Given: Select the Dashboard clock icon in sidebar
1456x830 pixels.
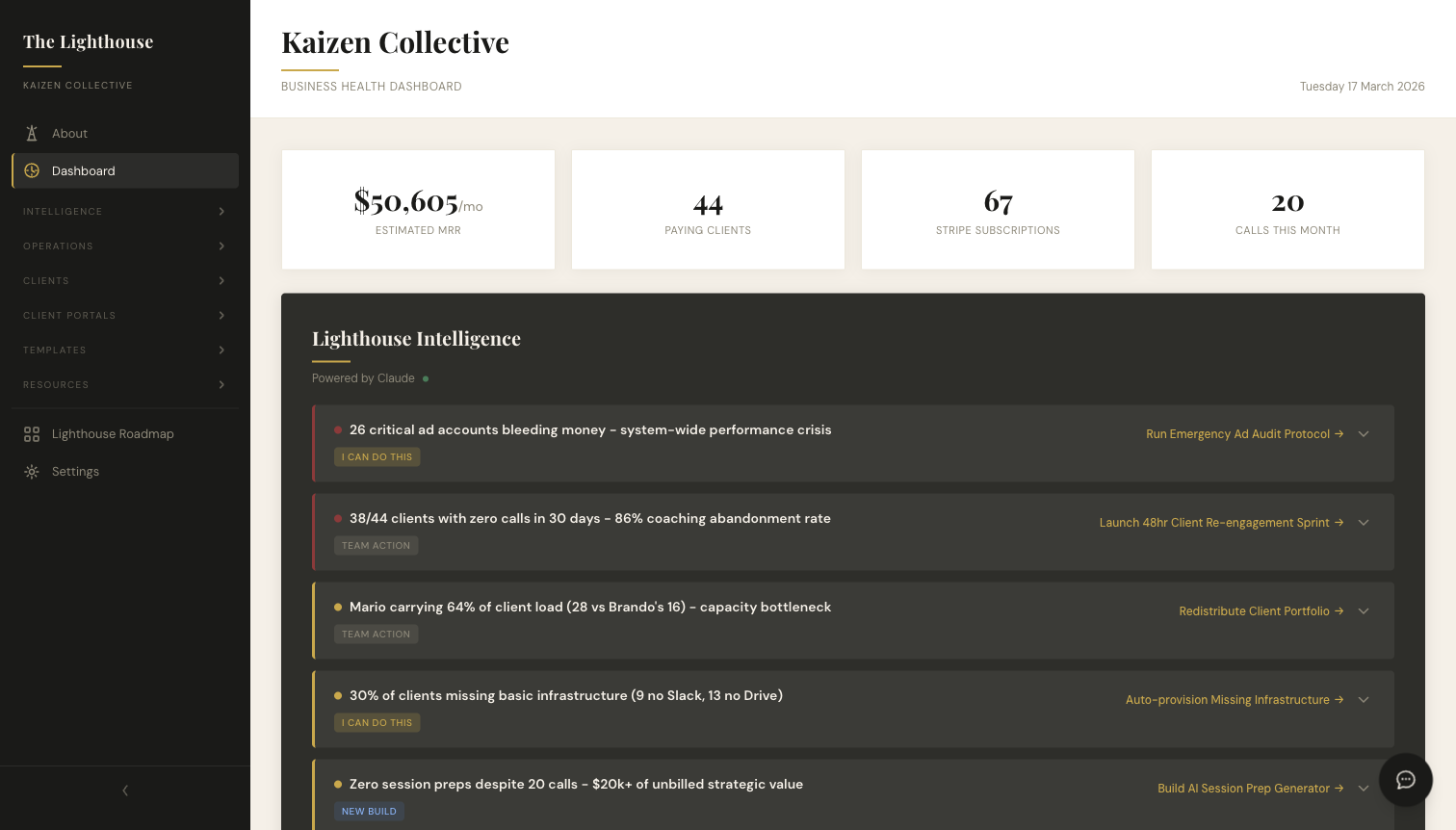Looking at the screenshot, I should [x=32, y=170].
